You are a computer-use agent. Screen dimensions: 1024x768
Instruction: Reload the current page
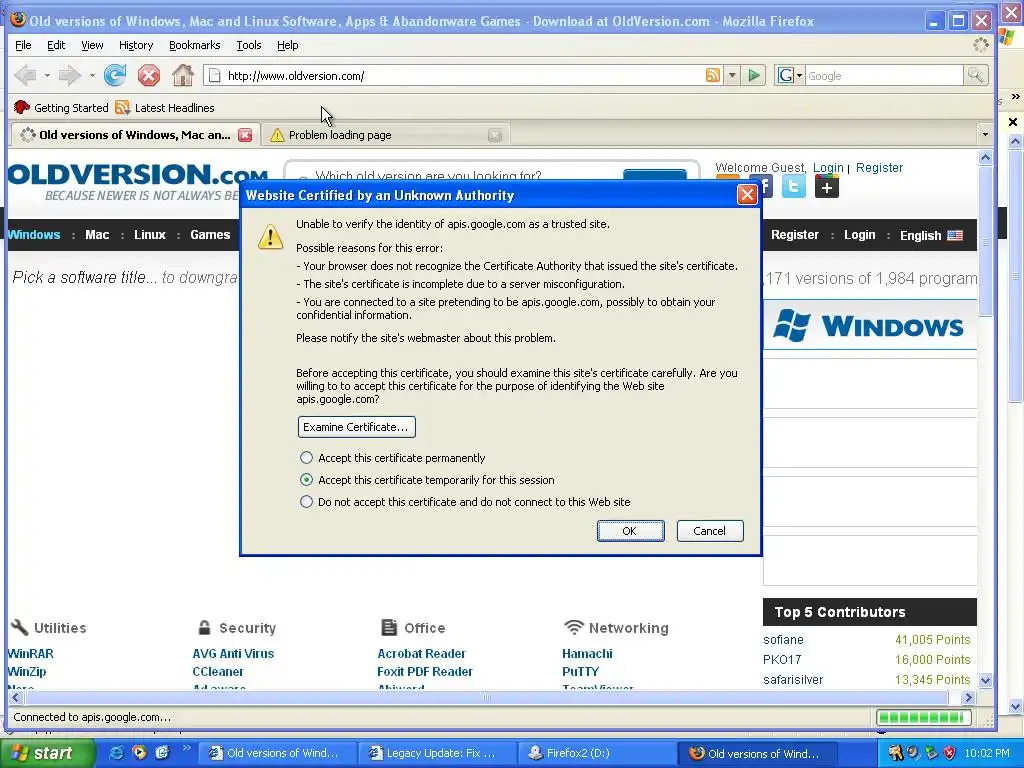(x=115, y=76)
